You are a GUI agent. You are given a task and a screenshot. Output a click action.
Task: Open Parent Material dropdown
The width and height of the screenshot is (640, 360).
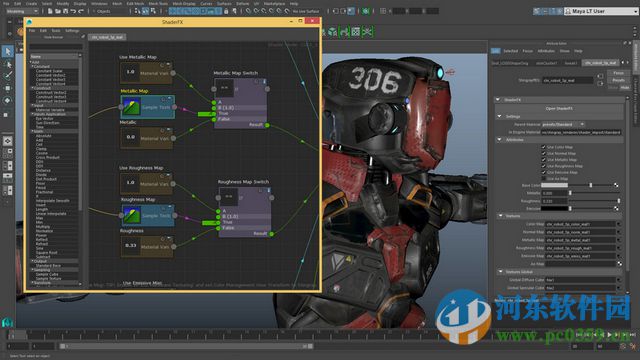(x=563, y=124)
